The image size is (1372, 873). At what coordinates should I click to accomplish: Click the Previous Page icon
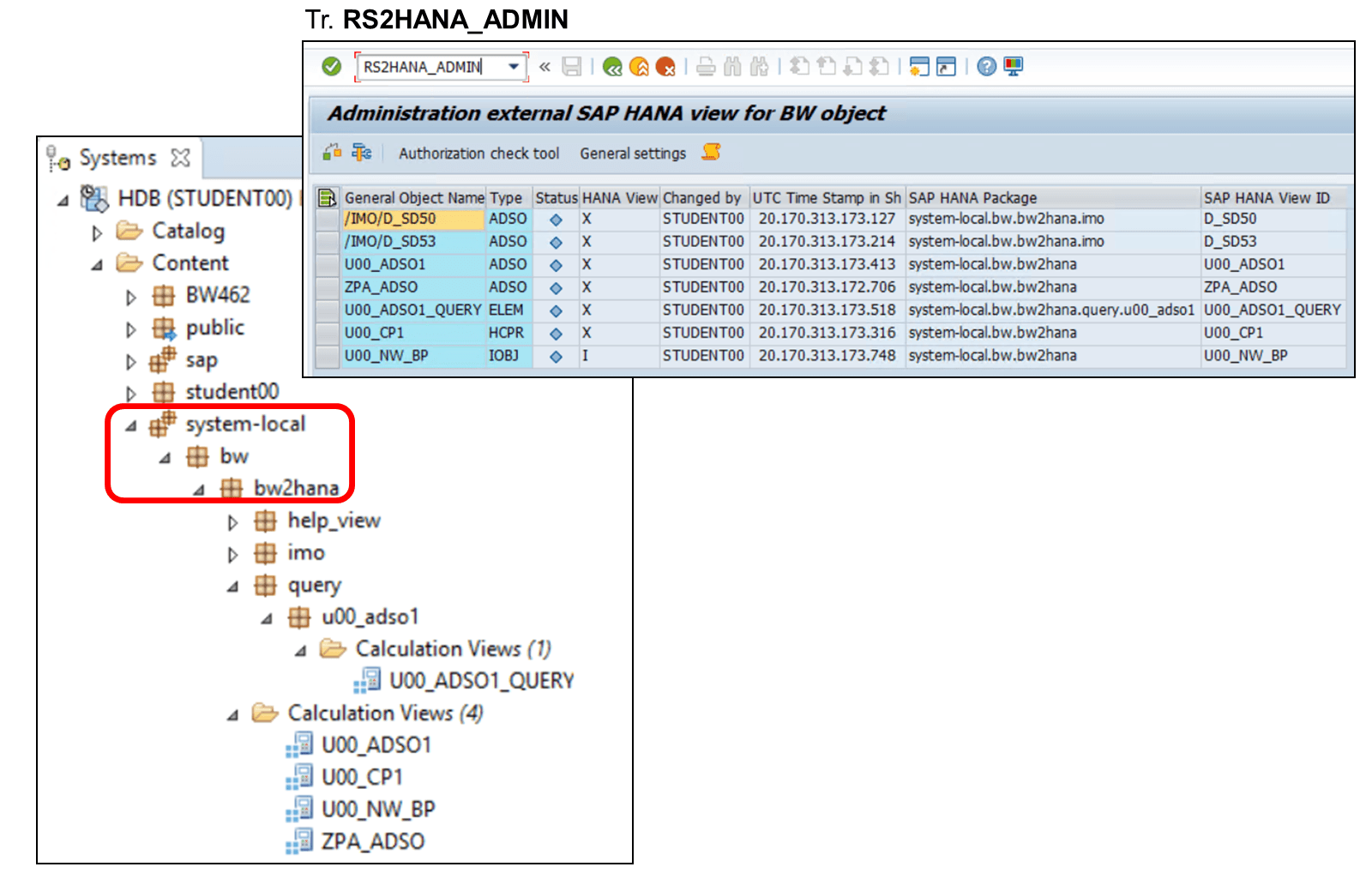click(826, 66)
